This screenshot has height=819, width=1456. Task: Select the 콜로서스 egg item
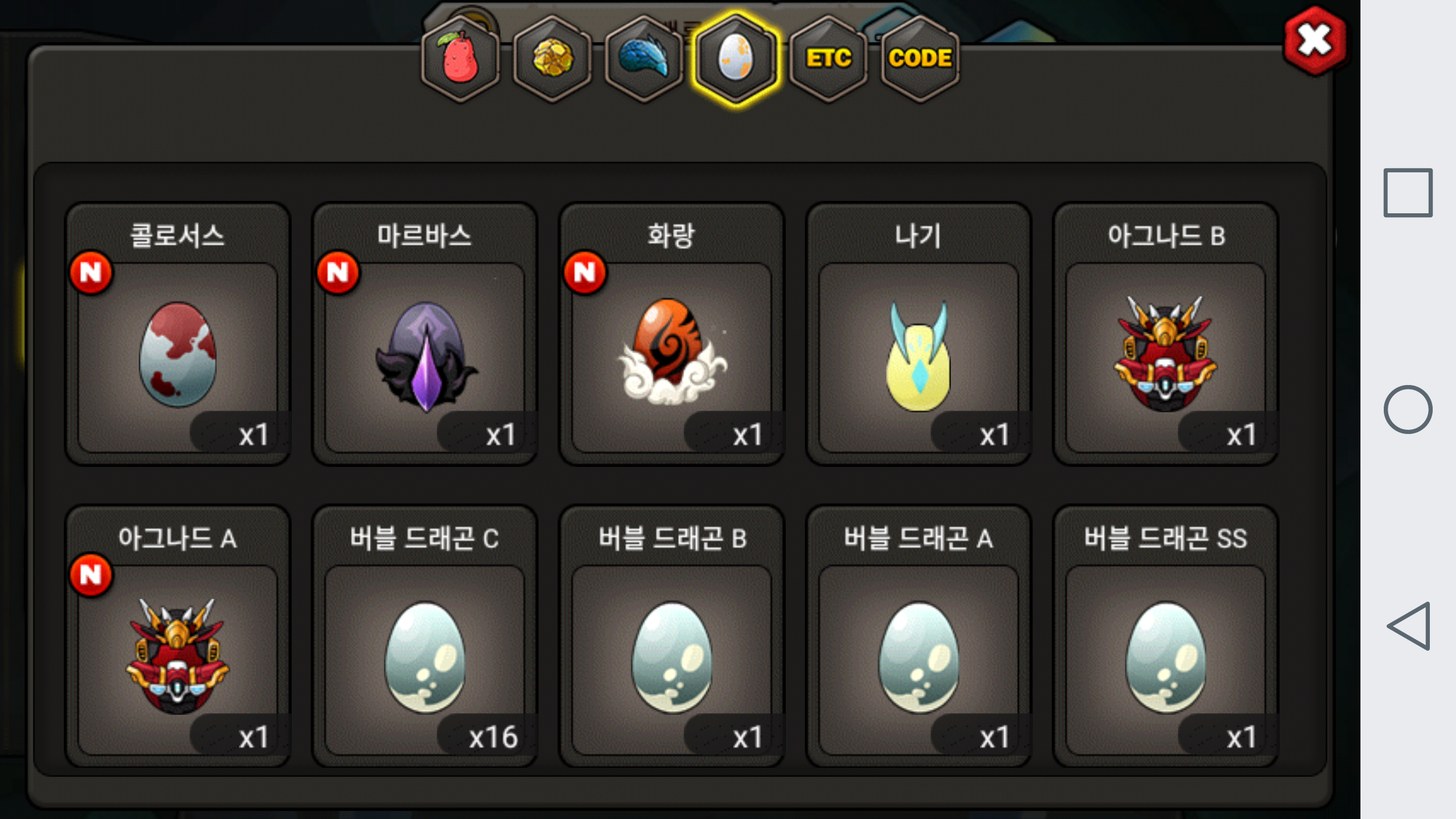pos(178,334)
